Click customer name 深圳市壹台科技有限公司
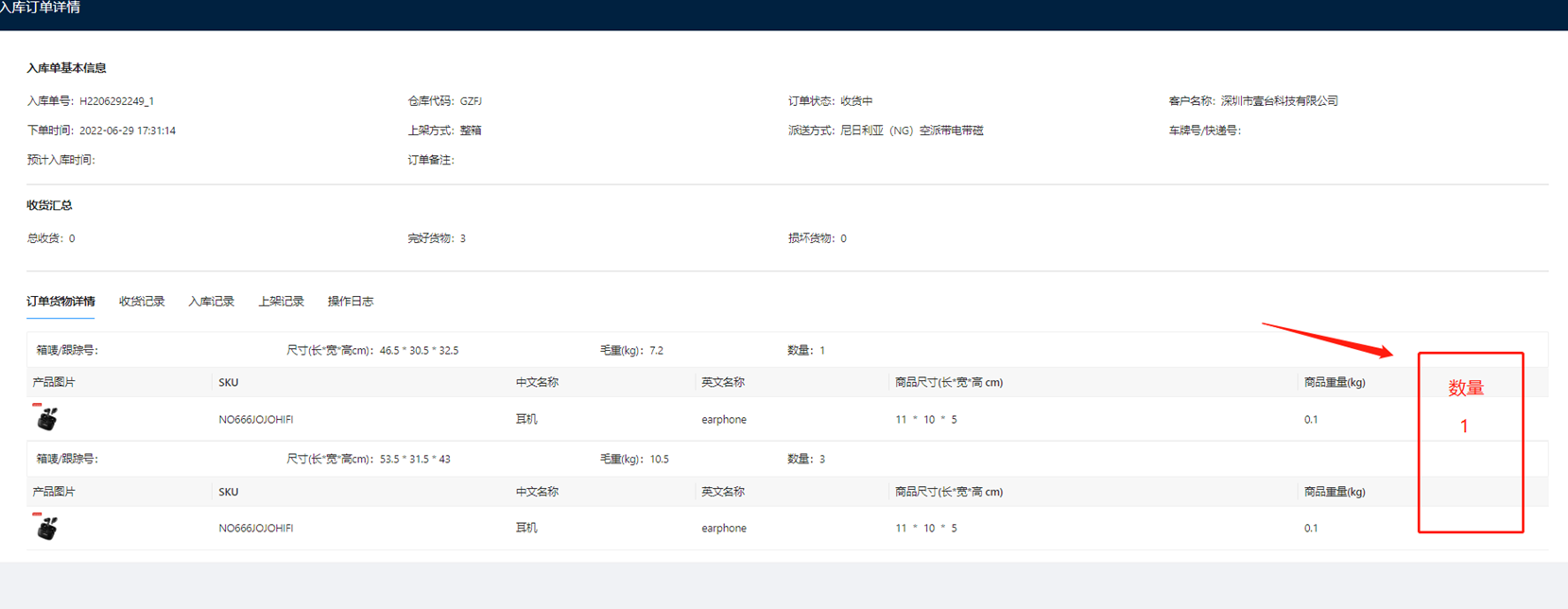Screen dimensions: 1568x609 [1279, 101]
